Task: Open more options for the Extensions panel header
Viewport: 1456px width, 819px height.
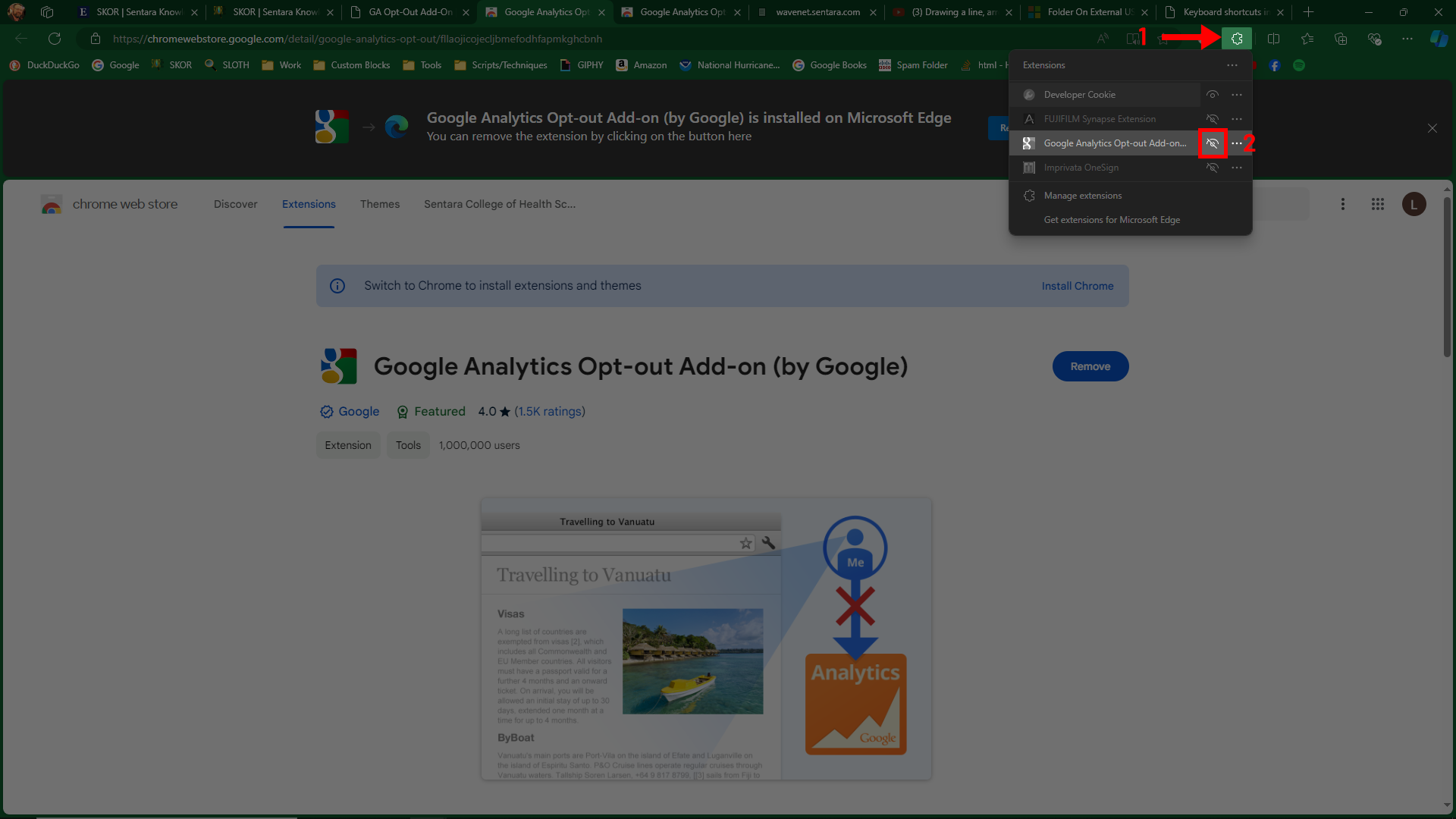Action: click(1232, 65)
